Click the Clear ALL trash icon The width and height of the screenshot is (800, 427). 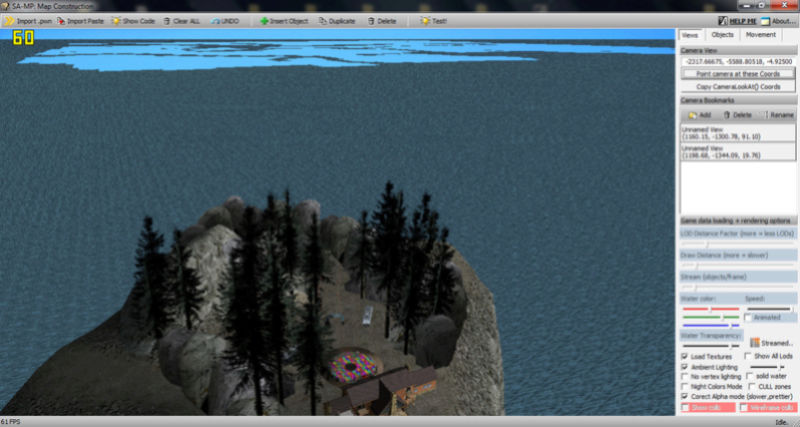(x=167, y=21)
